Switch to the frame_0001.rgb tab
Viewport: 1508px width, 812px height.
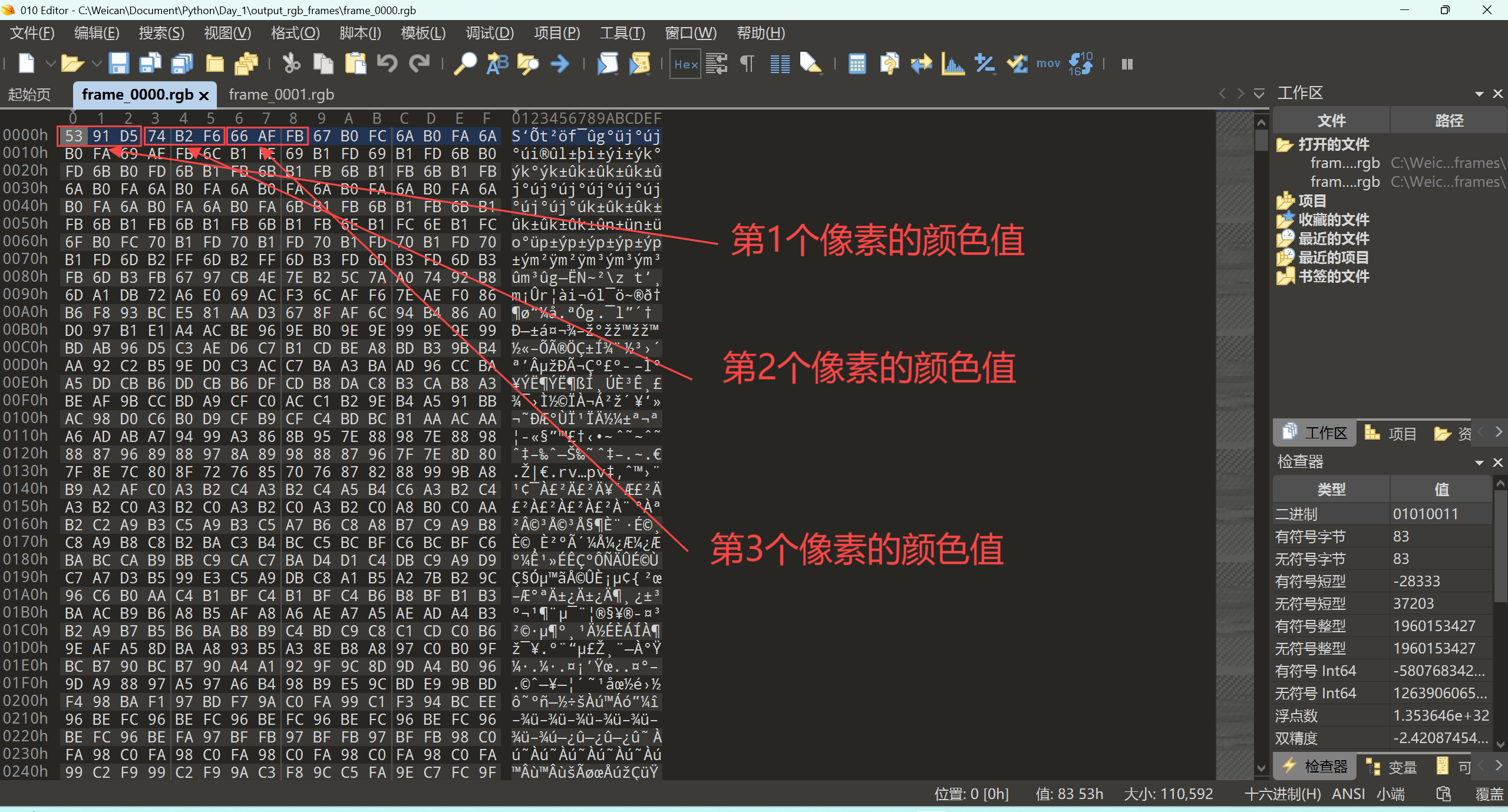tap(281, 94)
